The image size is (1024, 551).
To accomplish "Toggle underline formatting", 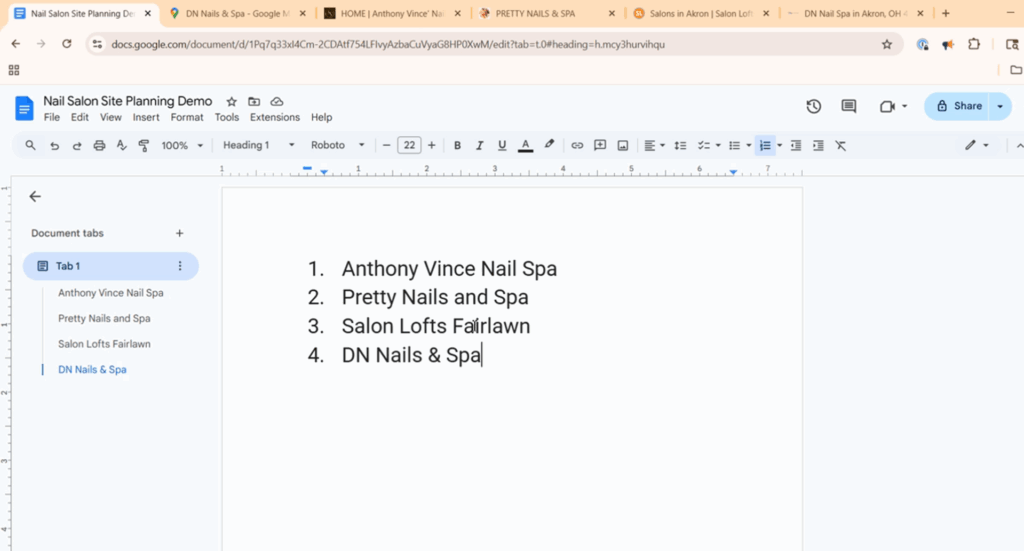I will [502, 146].
